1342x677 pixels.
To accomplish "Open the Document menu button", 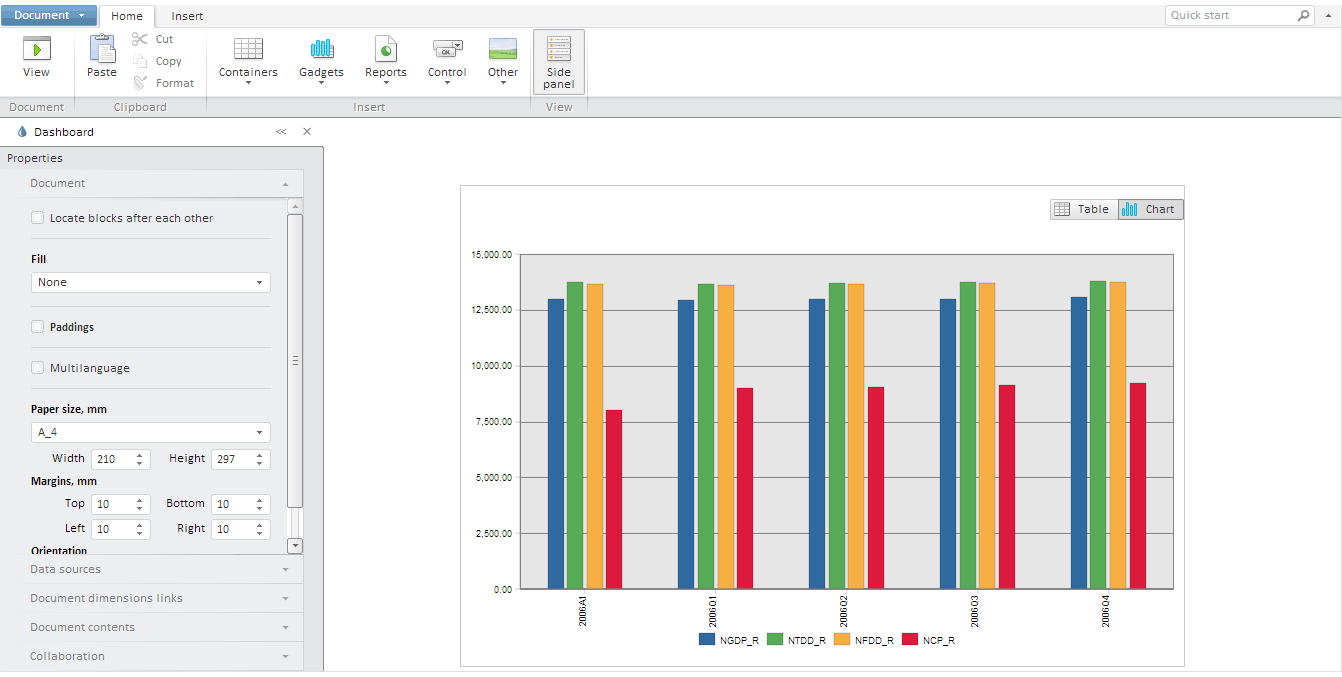I will [x=49, y=16].
